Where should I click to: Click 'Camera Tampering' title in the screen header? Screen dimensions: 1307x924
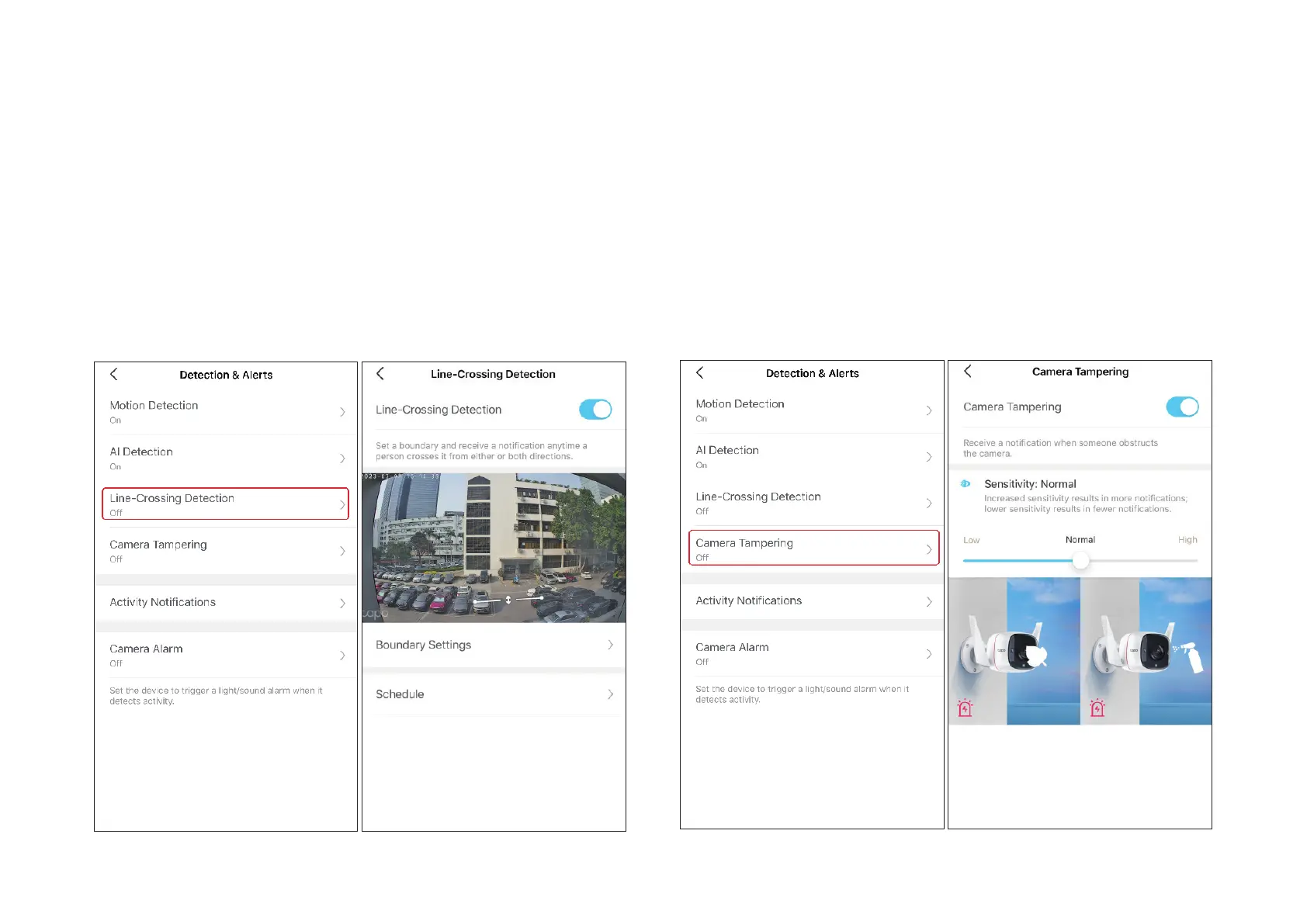pos(1080,372)
